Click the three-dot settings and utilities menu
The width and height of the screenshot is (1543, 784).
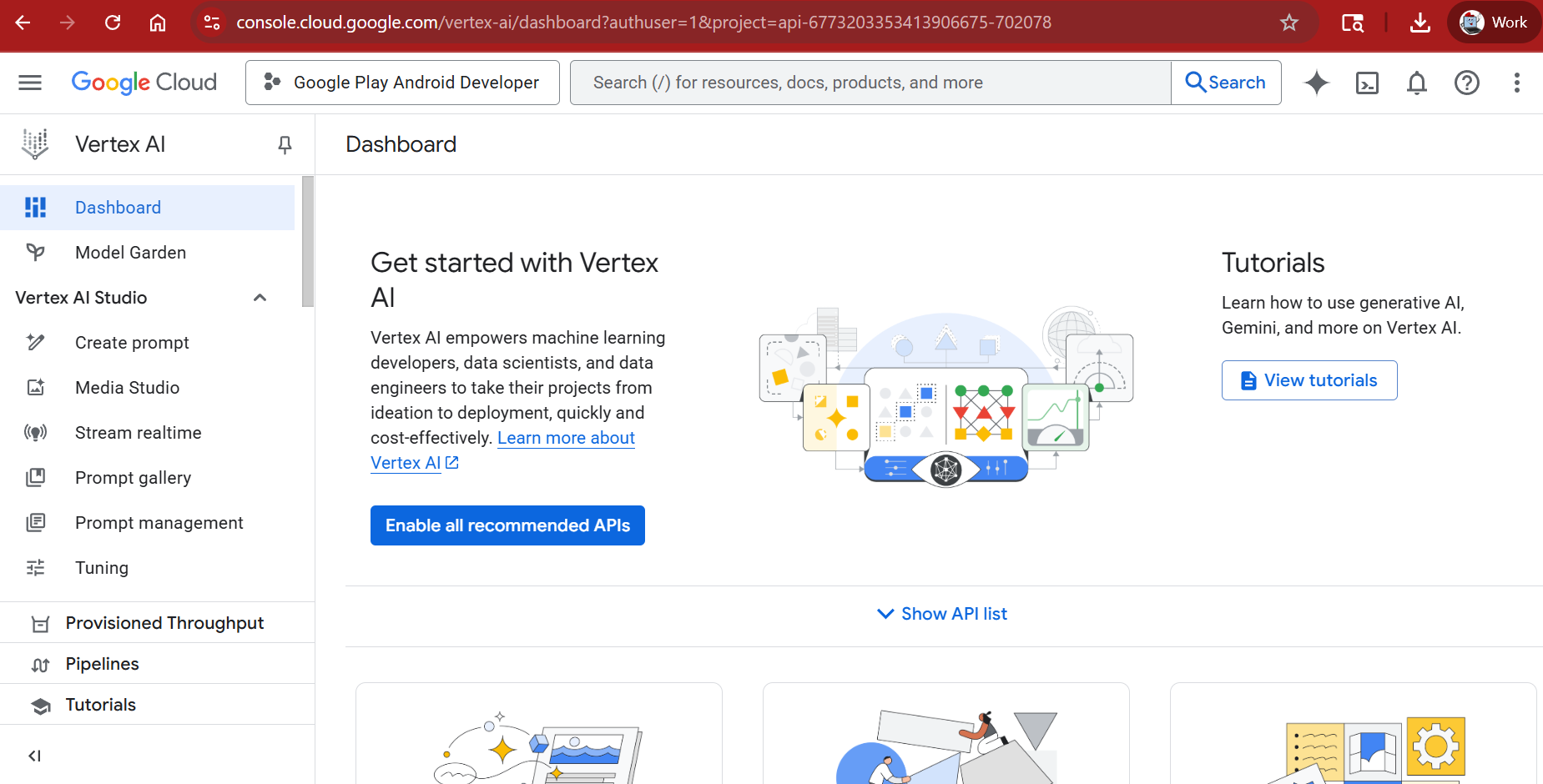pos(1516,83)
